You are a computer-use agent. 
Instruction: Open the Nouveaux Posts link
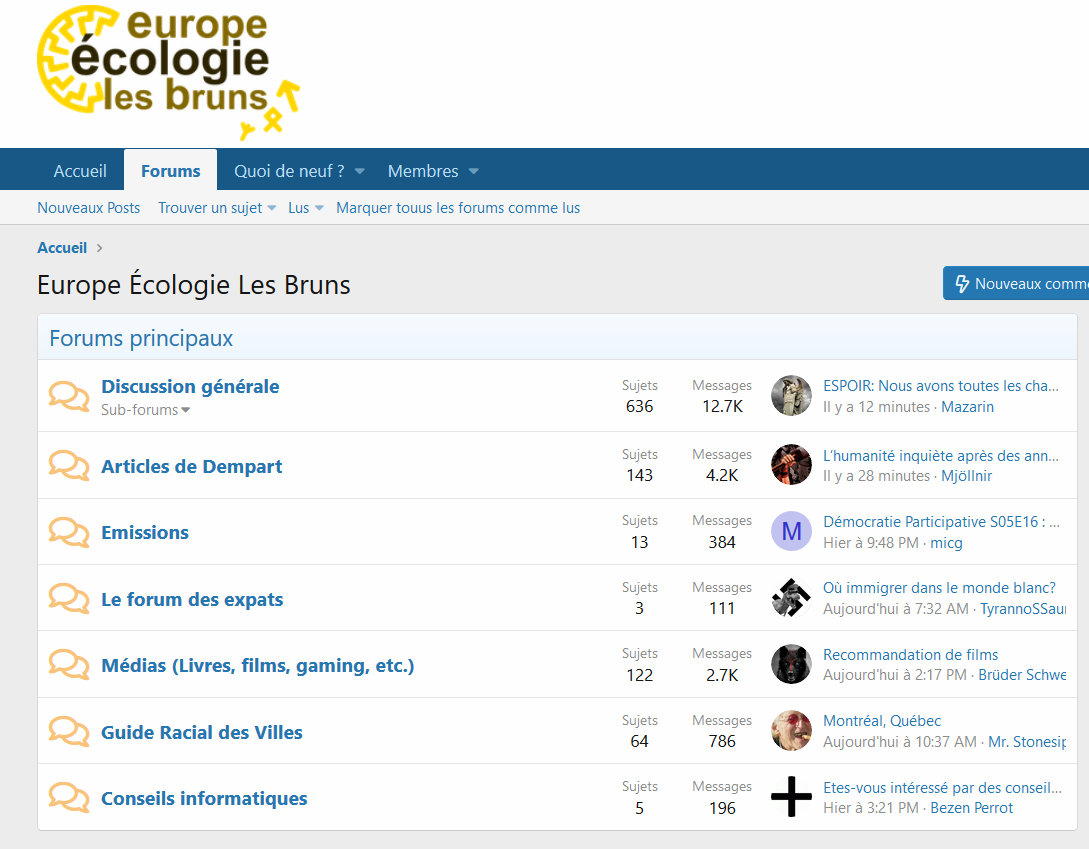click(x=89, y=208)
